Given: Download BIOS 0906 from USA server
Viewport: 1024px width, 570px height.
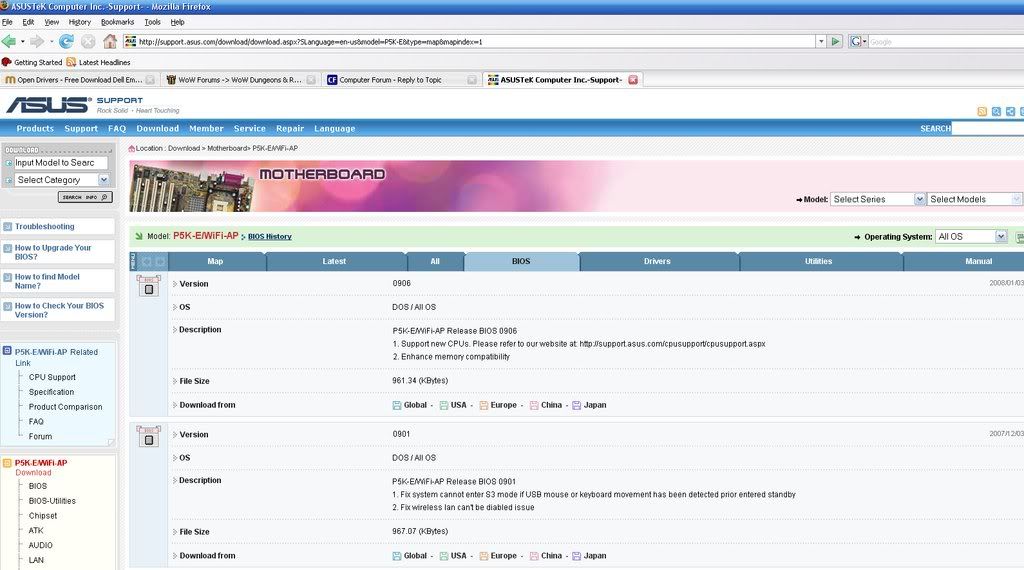Looking at the screenshot, I should pos(453,405).
